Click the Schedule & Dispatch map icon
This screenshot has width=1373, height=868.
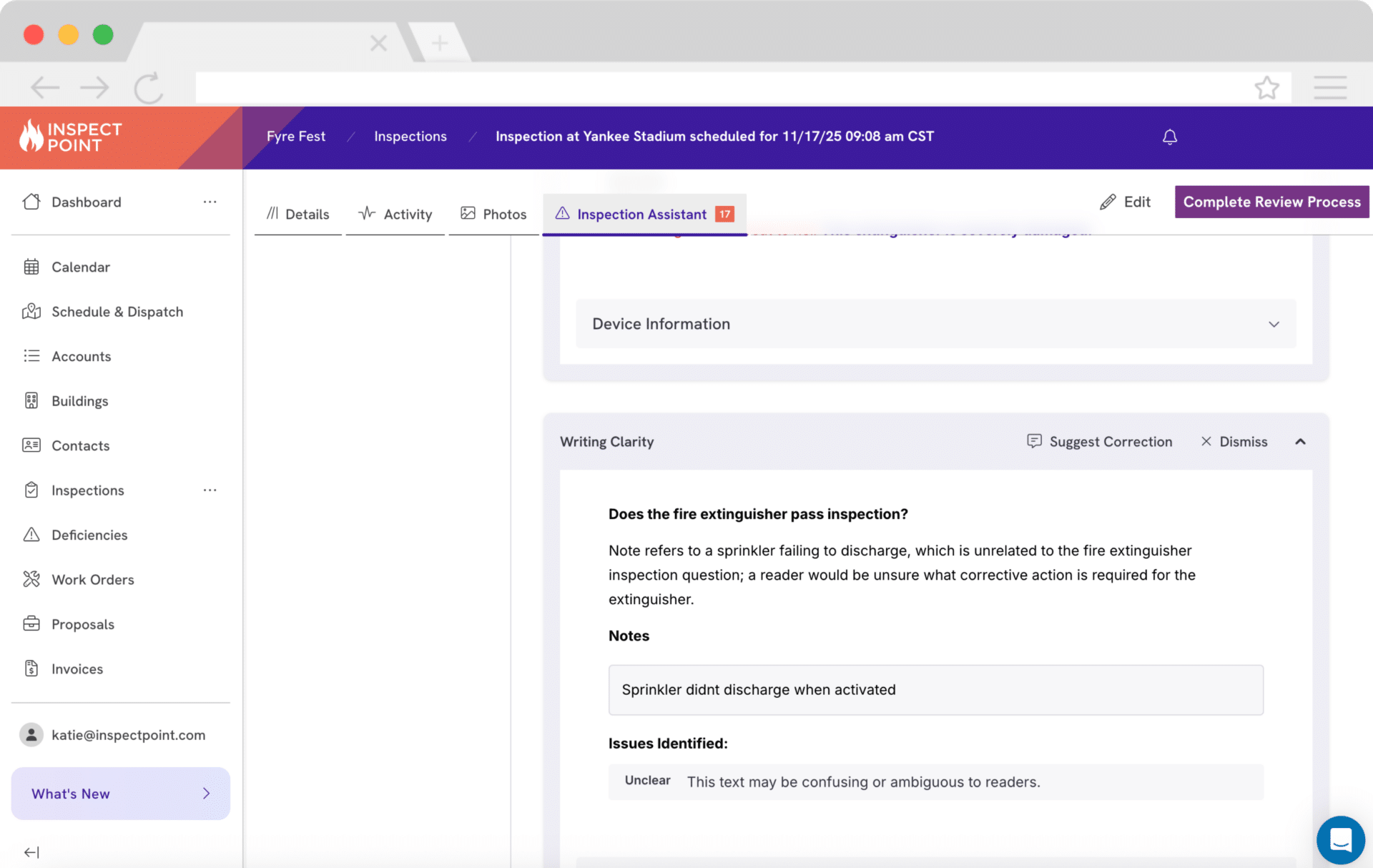tap(31, 312)
